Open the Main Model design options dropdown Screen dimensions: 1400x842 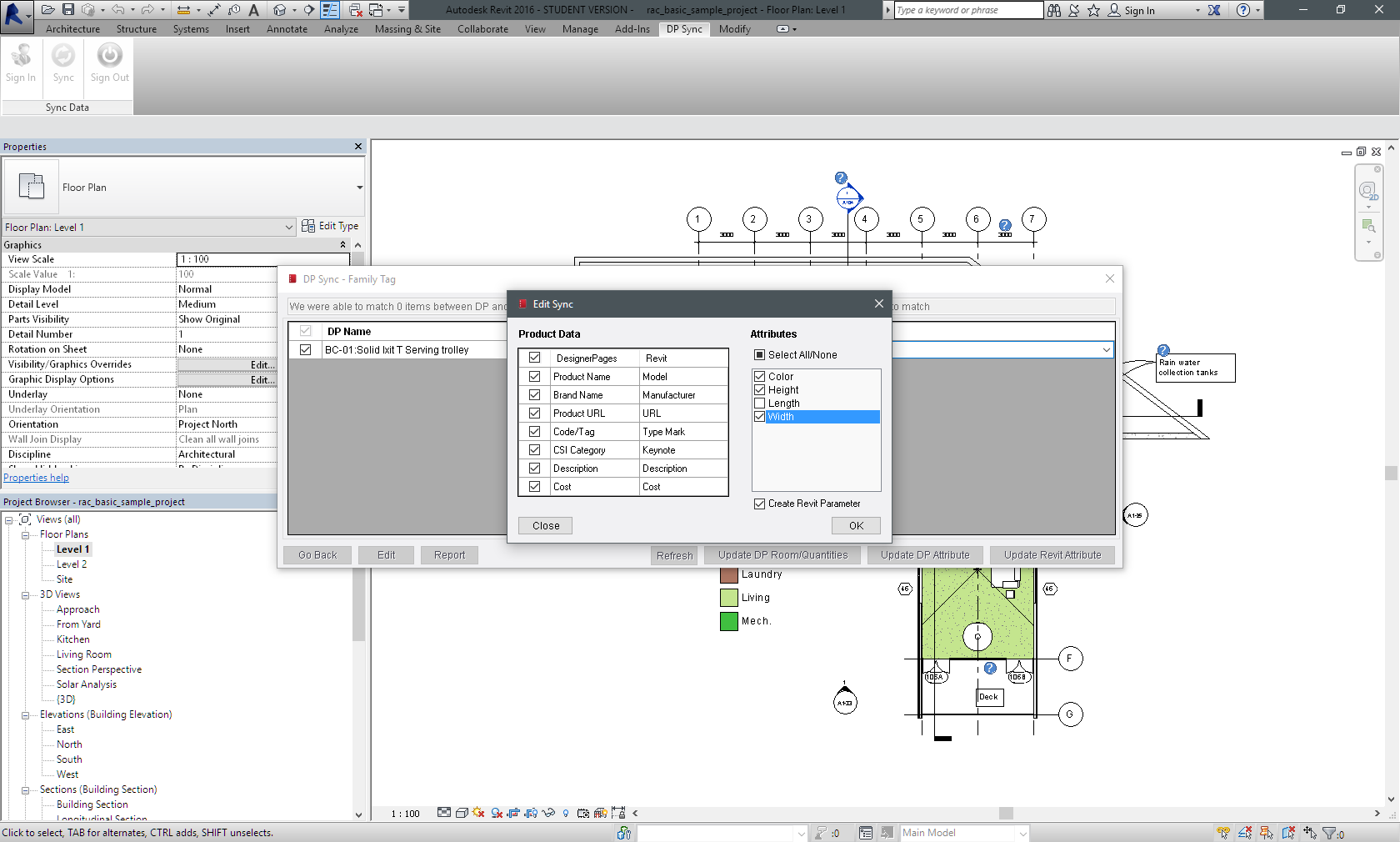click(x=1022, y=833)
